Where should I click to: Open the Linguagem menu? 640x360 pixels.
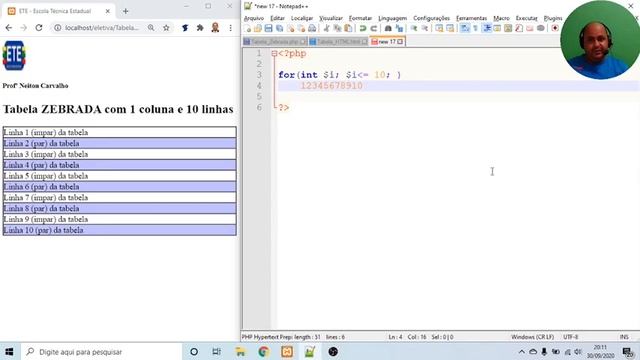pyautogui.click(x=392, y=18)
